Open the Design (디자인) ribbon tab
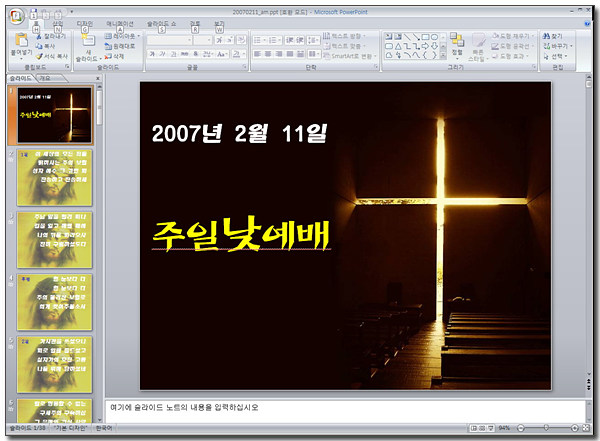Image resolution: width=600 pixels, height=441 pixels. coord(85,24)
